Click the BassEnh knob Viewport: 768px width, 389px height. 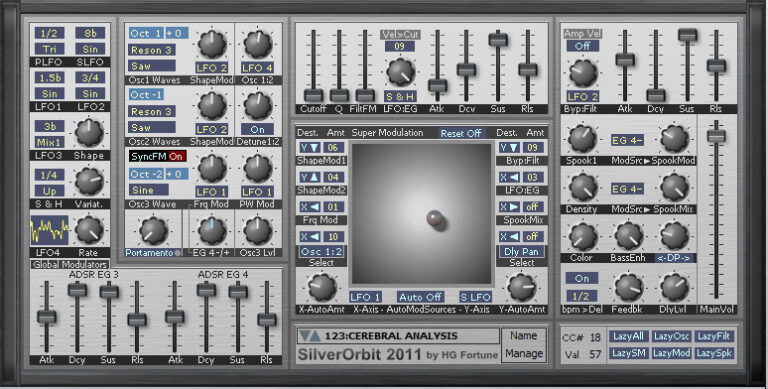coord(628,236)
